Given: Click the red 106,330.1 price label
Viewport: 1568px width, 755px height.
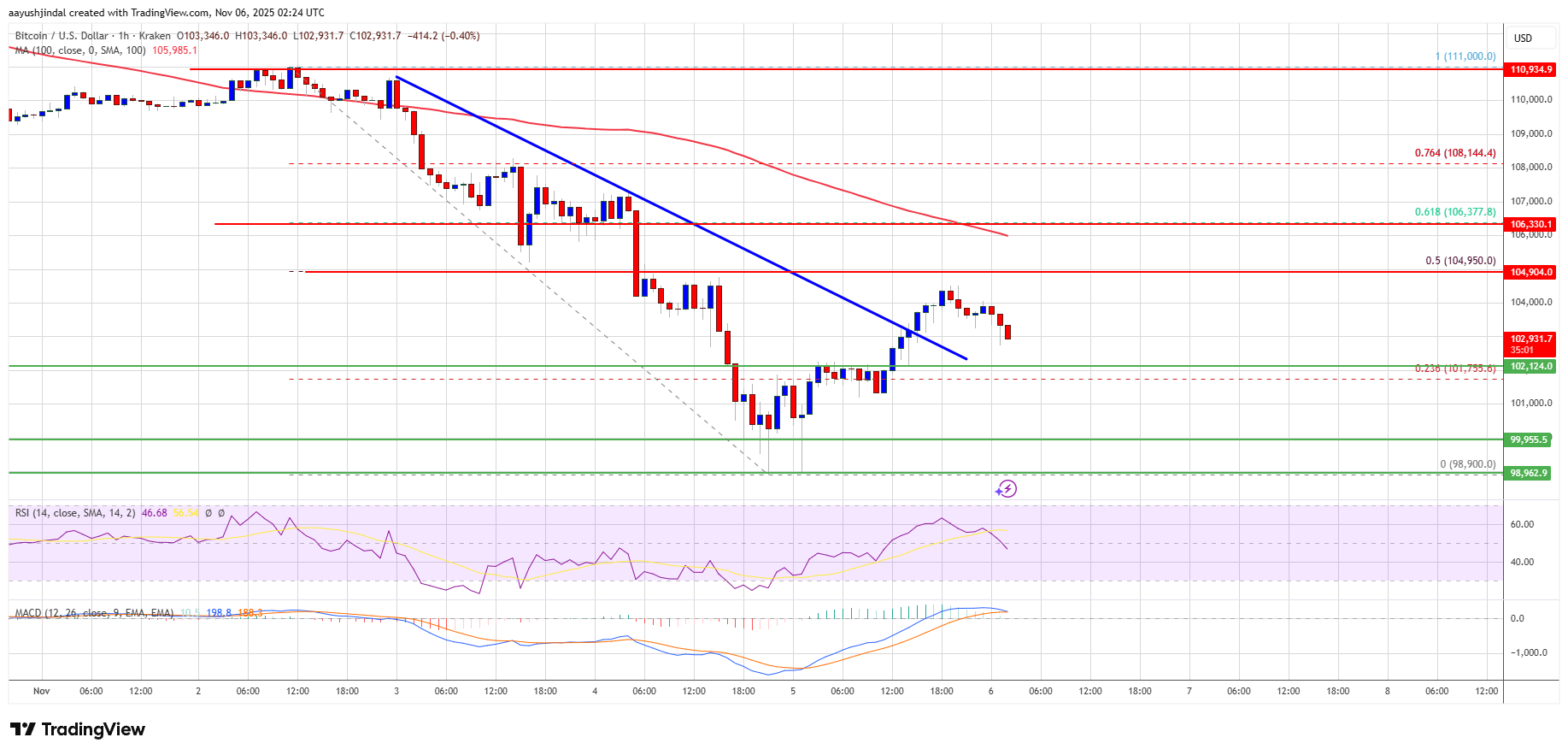Looking at the screenshot, I should coord(1530,224).
